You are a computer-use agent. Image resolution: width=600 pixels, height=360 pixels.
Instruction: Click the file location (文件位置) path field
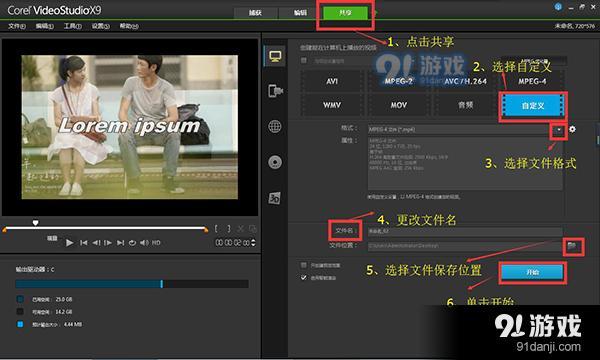pyautogui.click(x=465, y=246)
